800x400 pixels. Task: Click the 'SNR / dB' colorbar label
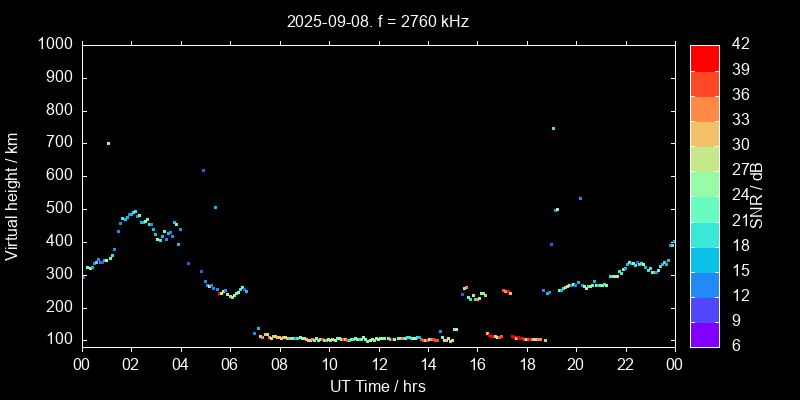pos(757,195)
